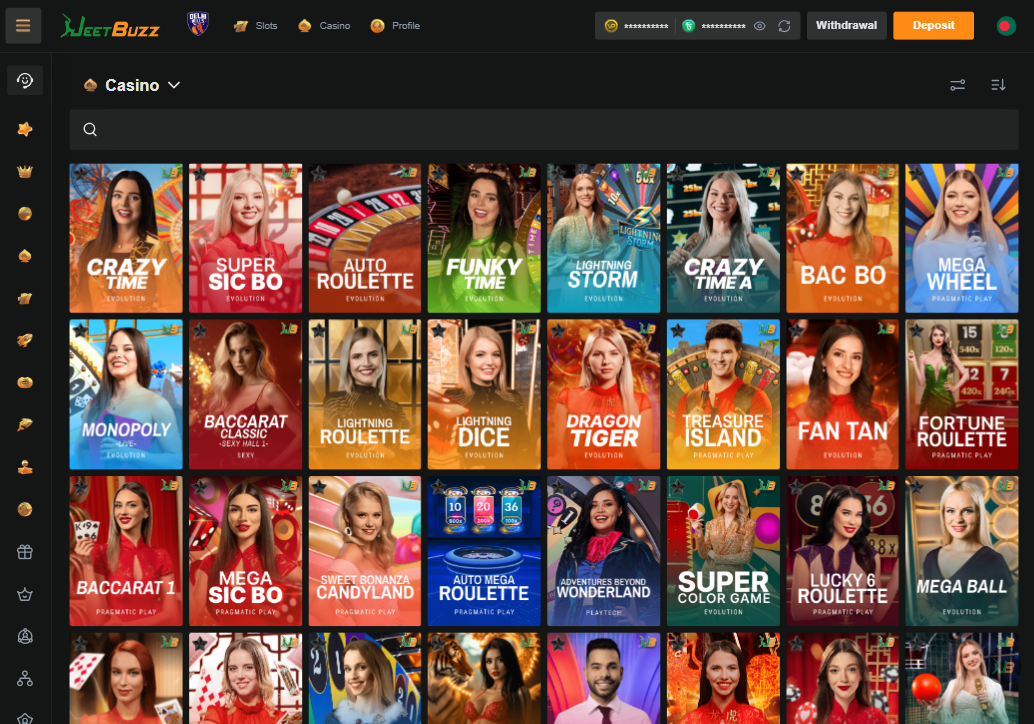Click the sort order icon
Screen dimensions: 1034x724
pyautogui.click(x=997, y=85)
